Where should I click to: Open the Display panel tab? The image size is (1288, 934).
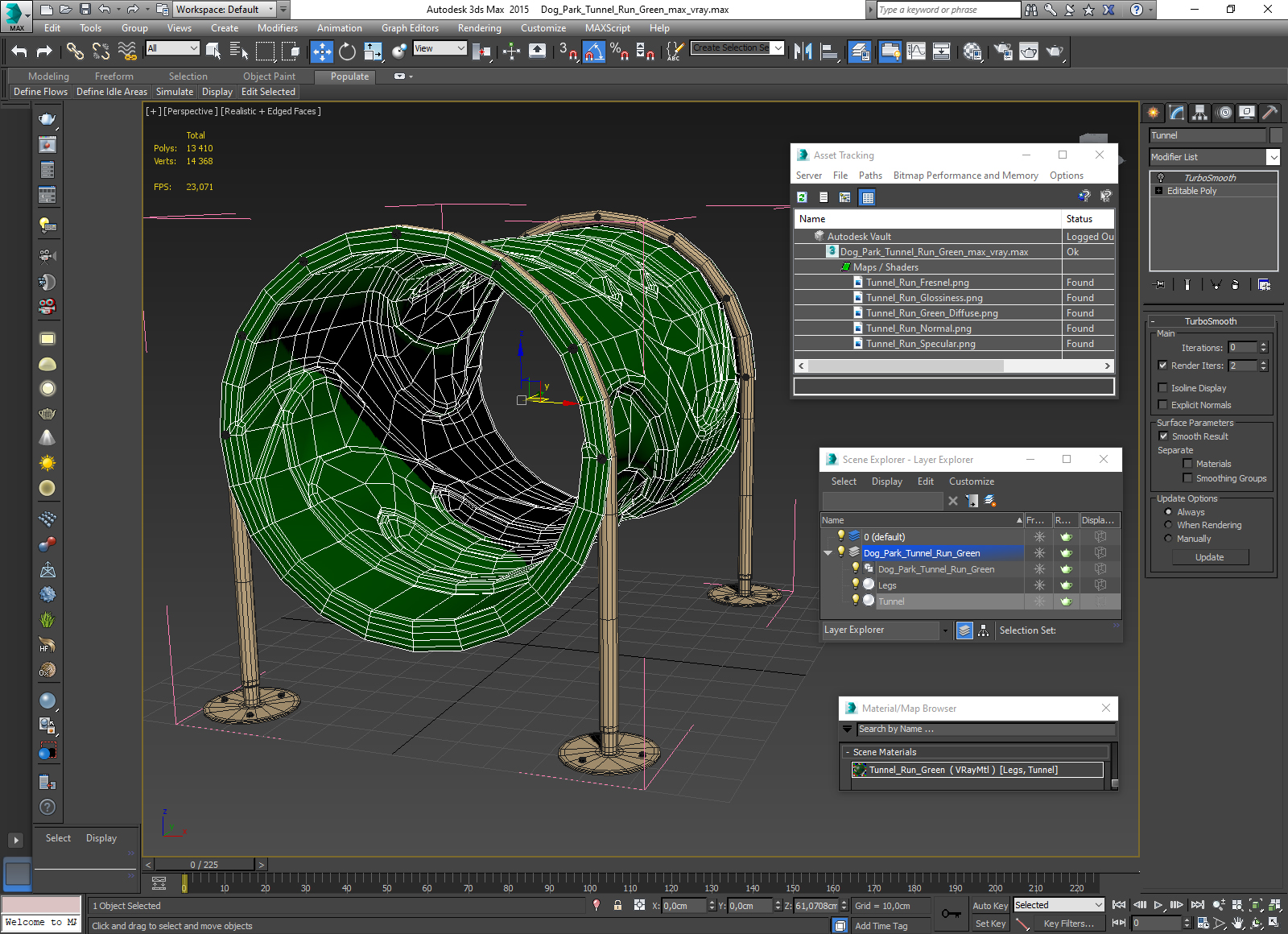pos(1247,113)
